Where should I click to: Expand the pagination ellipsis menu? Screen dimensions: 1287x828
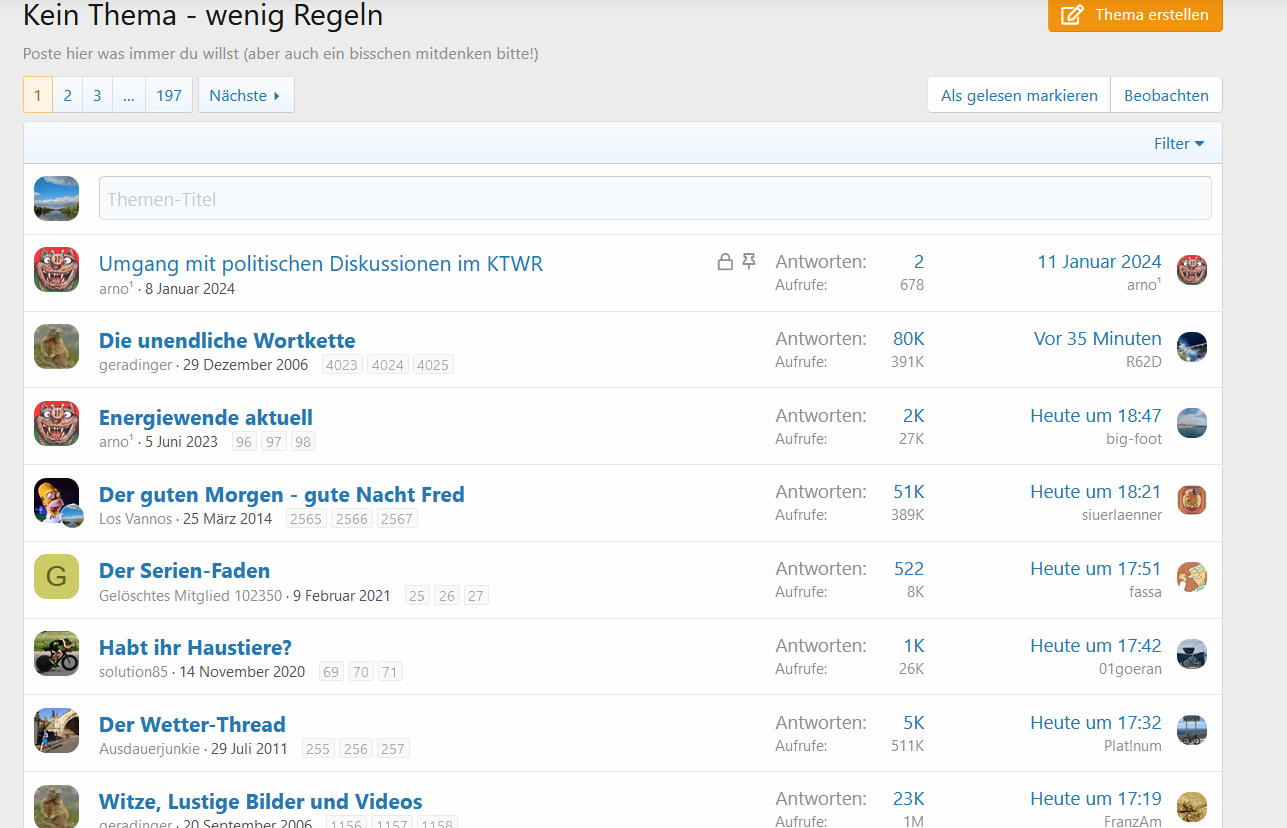coord(129,95)
